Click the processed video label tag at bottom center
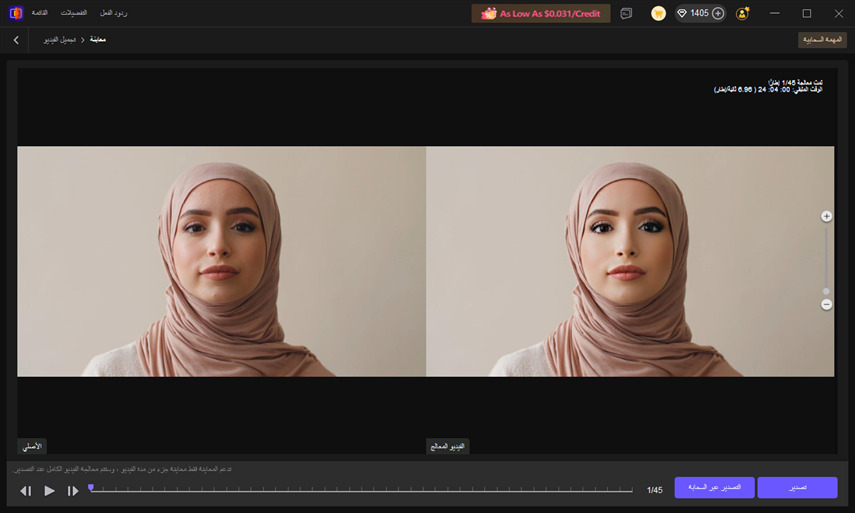Image resolution: width=855 pixels, height=513 pixels. 448,446
